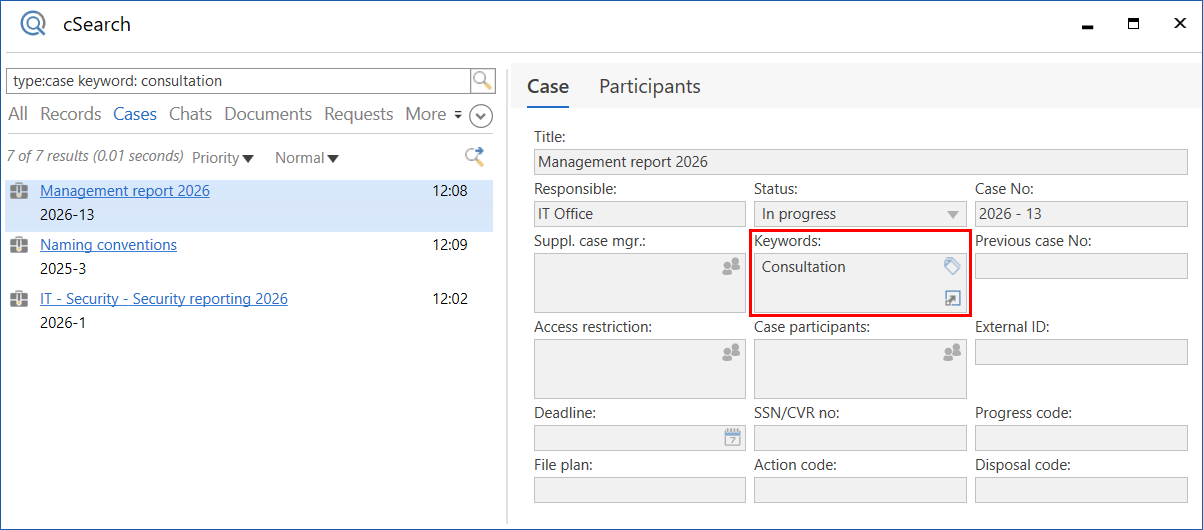Image resolution: width=1203 pixels, height=530 pixels.
Task: Select the Requests filter tab
Action: tap(359, 114)
